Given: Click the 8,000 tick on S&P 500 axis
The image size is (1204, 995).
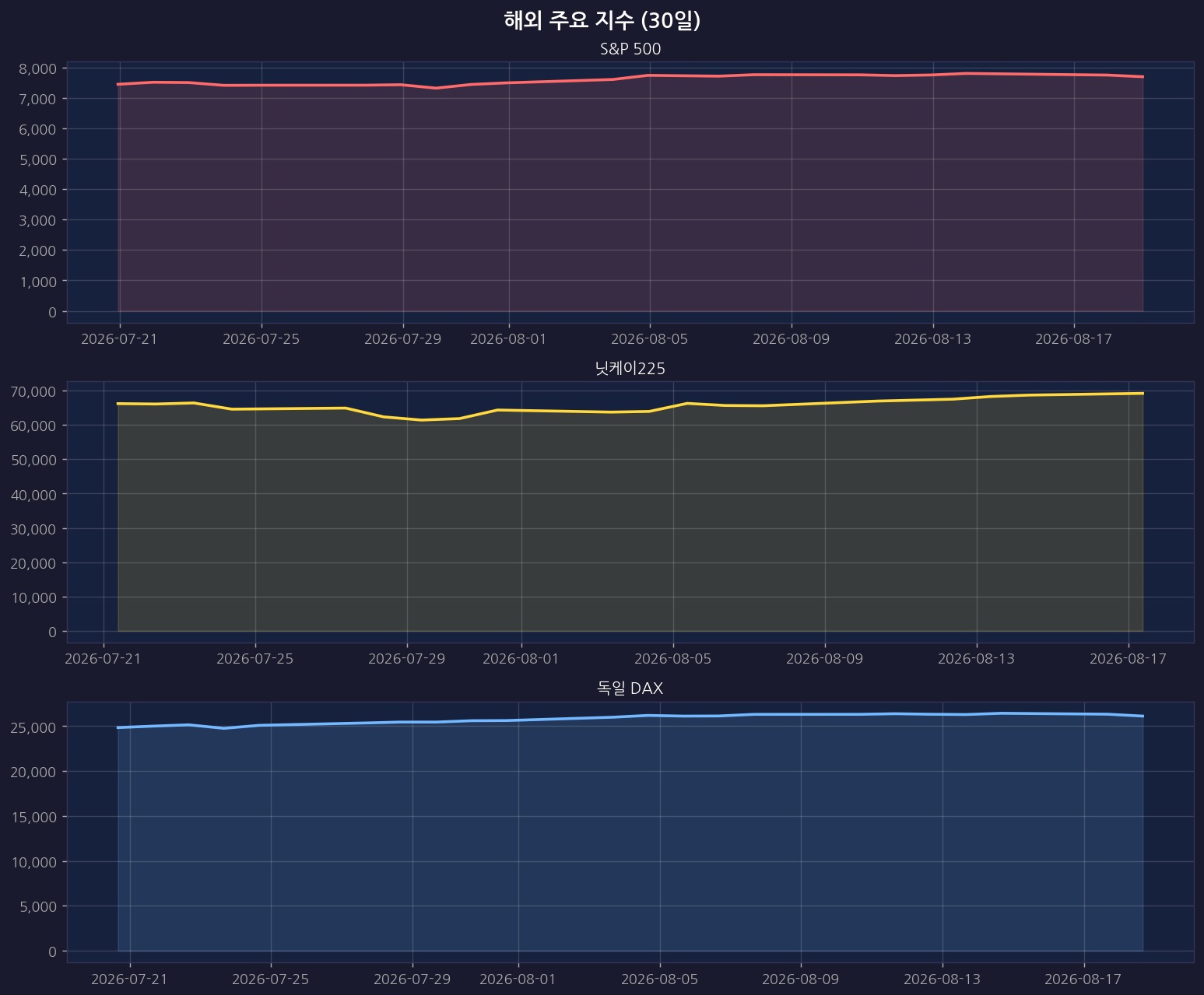Looking at the screenshot, I should [x=39, y=68].
